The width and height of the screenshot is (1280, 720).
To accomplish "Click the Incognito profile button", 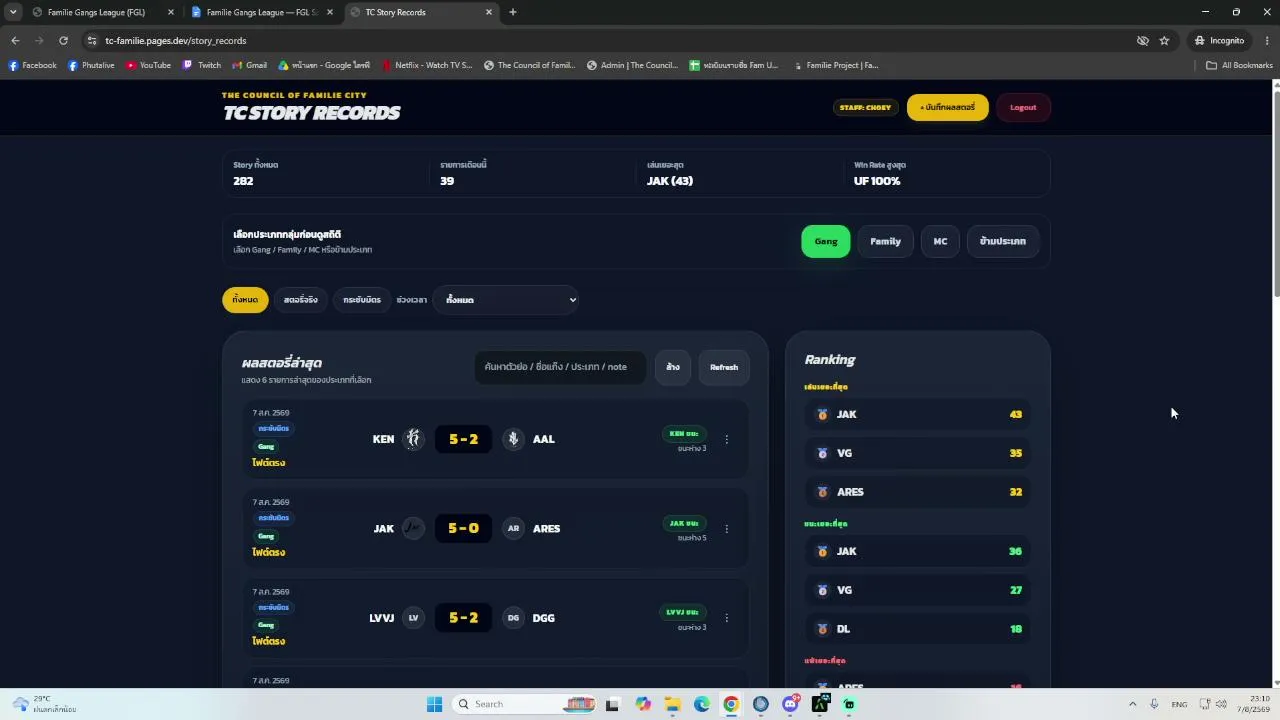I will pyautogui.click(x=1219, y=41).
